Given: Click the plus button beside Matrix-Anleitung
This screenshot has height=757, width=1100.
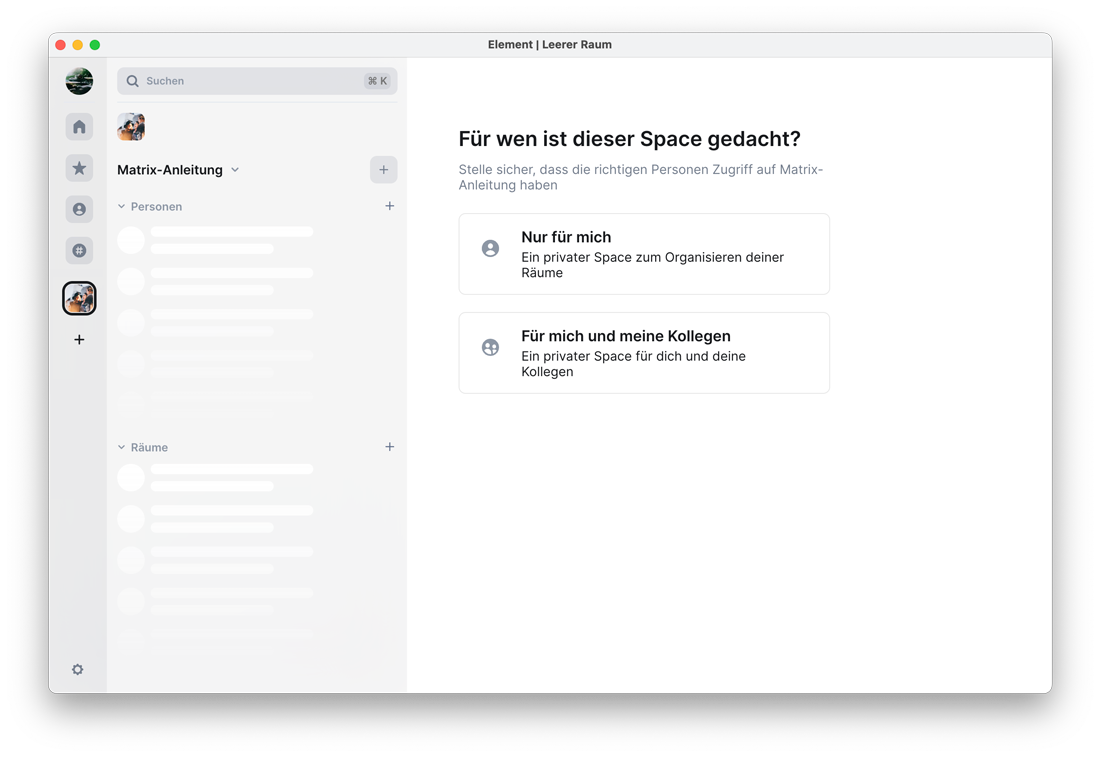Looking at the screenshot, I should click(x=383, y=170).
